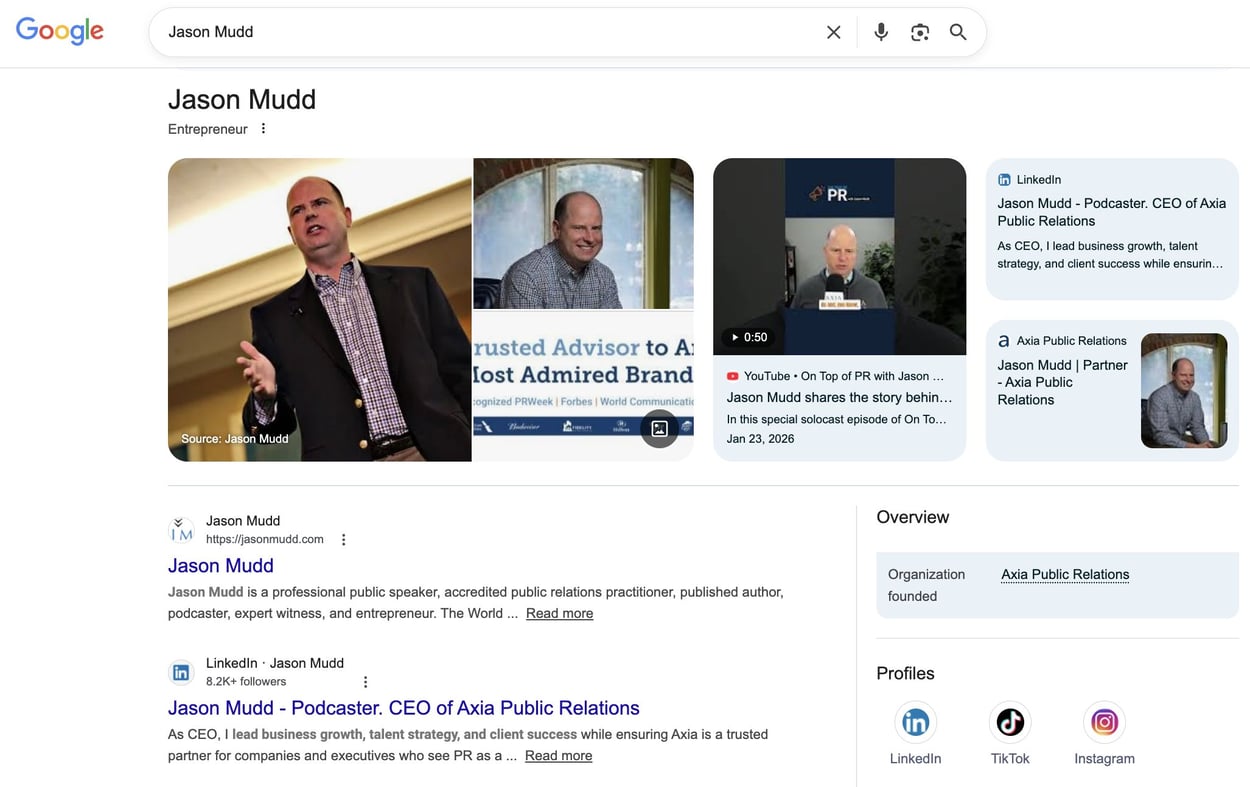1250x787 pixels.
Task: Clear the search box text
Action: coord(833,32)
